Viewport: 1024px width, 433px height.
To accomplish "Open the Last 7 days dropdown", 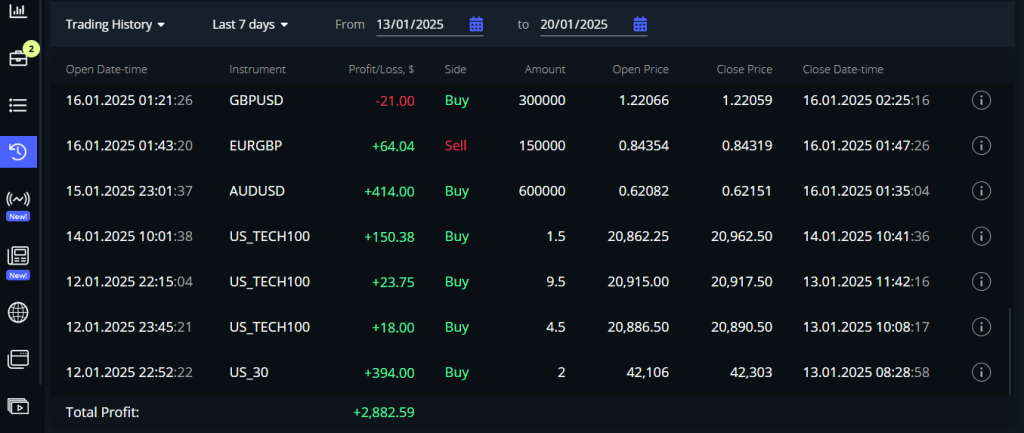I will pos(250,24).
